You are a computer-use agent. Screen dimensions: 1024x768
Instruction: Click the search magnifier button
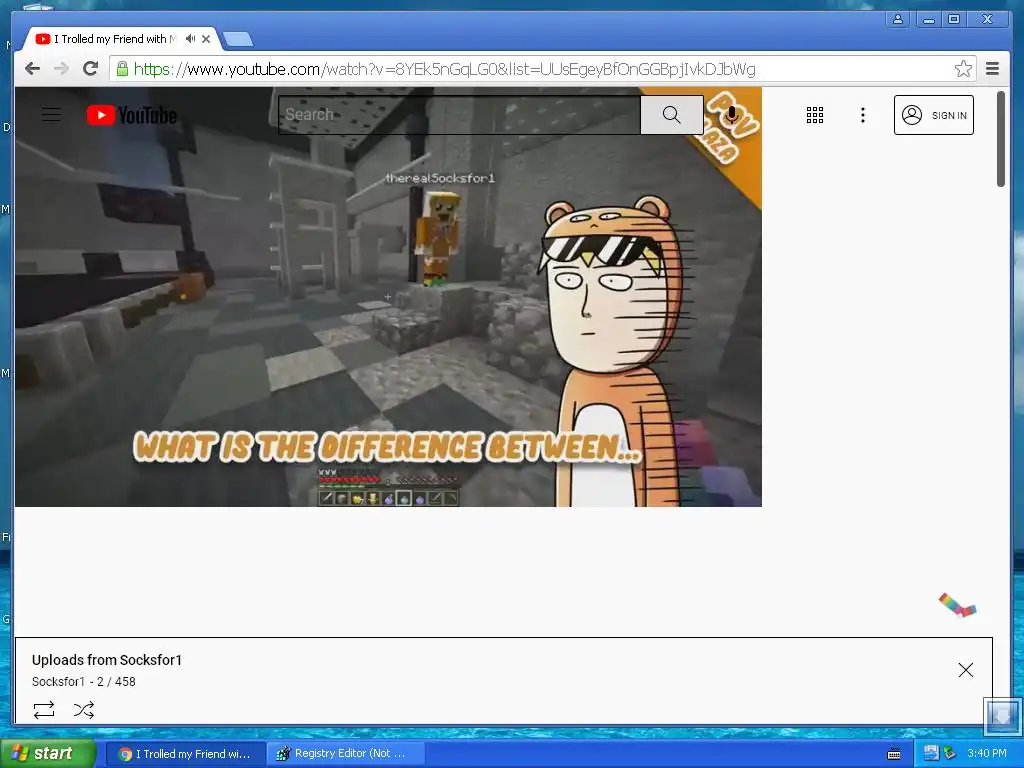pyautogui.click(x=671, y=115)
